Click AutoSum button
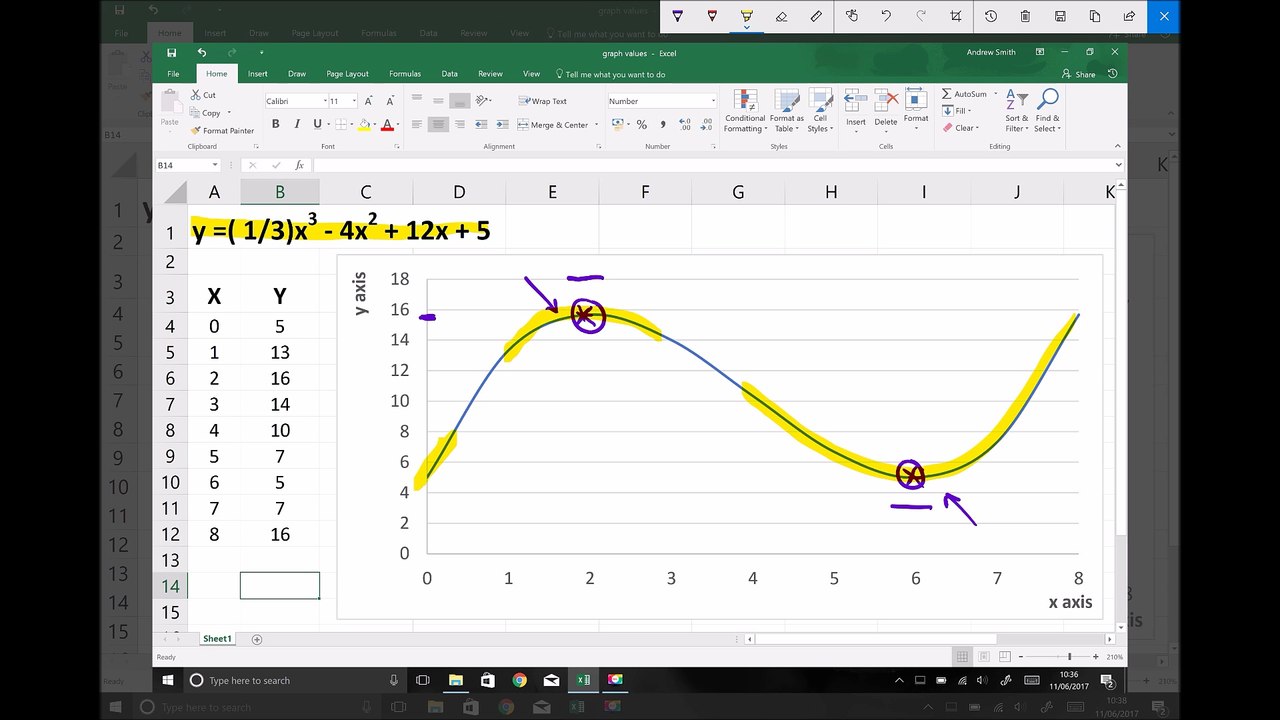This screenshot has height=720, width=1280. tap(966, 94)
